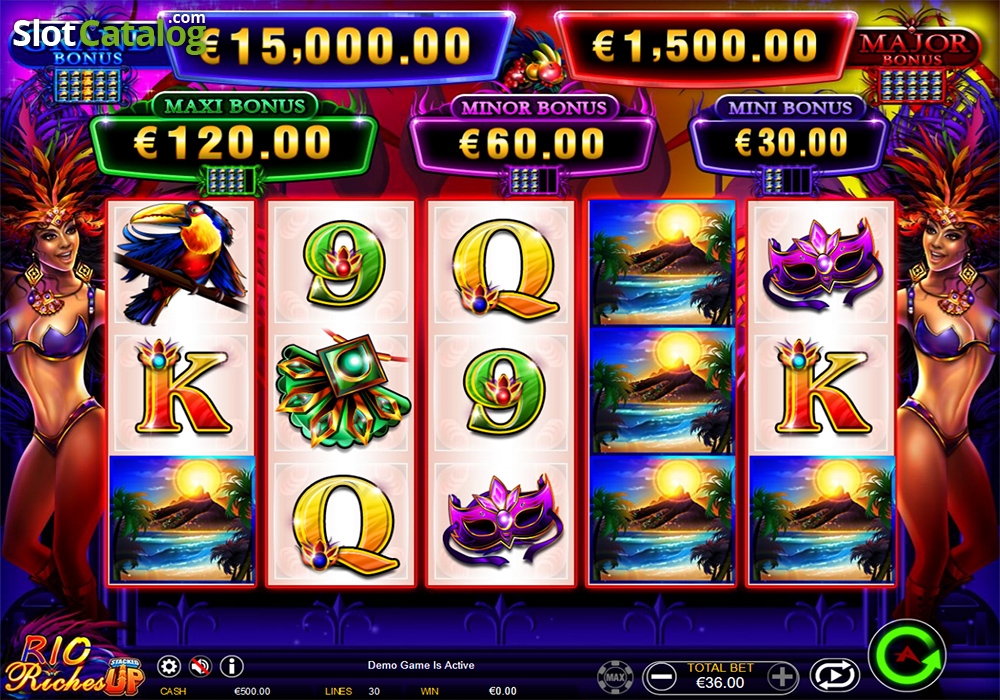This screenshot has width=1000, height=700.
Task: Select the green fan symbol on reel two
Action: coord(342,390)
